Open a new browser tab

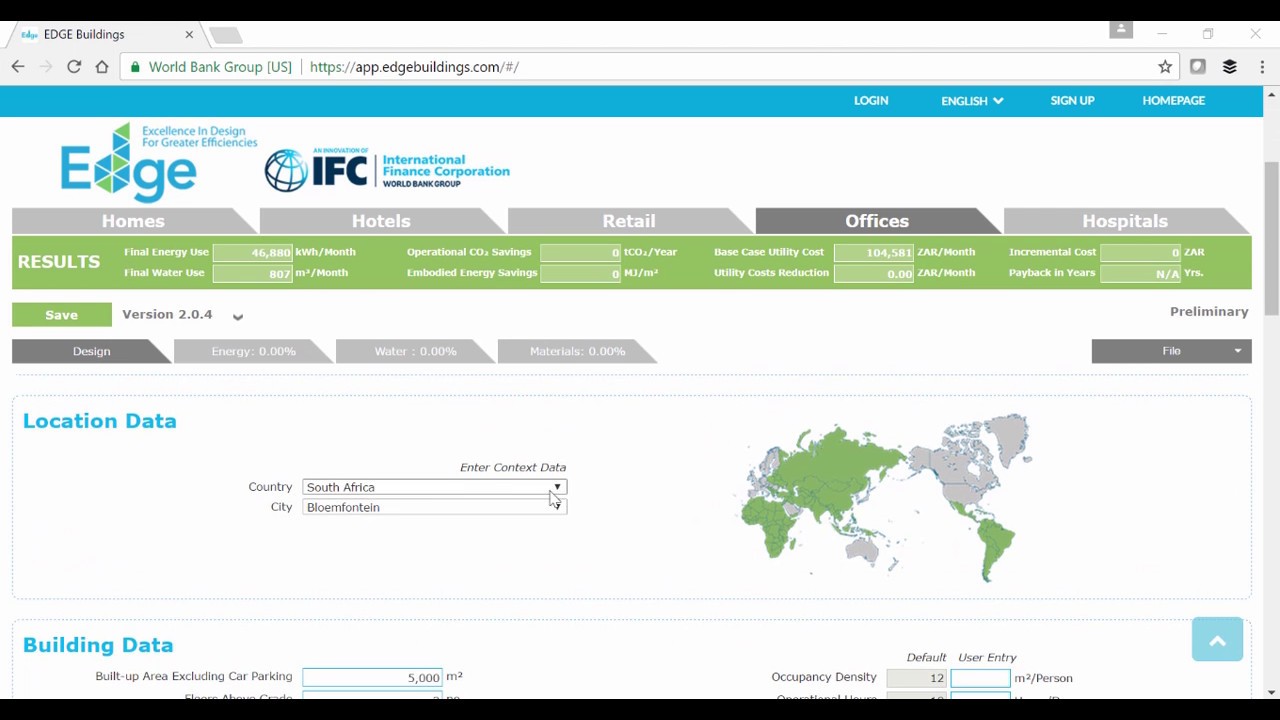point(226,35)
